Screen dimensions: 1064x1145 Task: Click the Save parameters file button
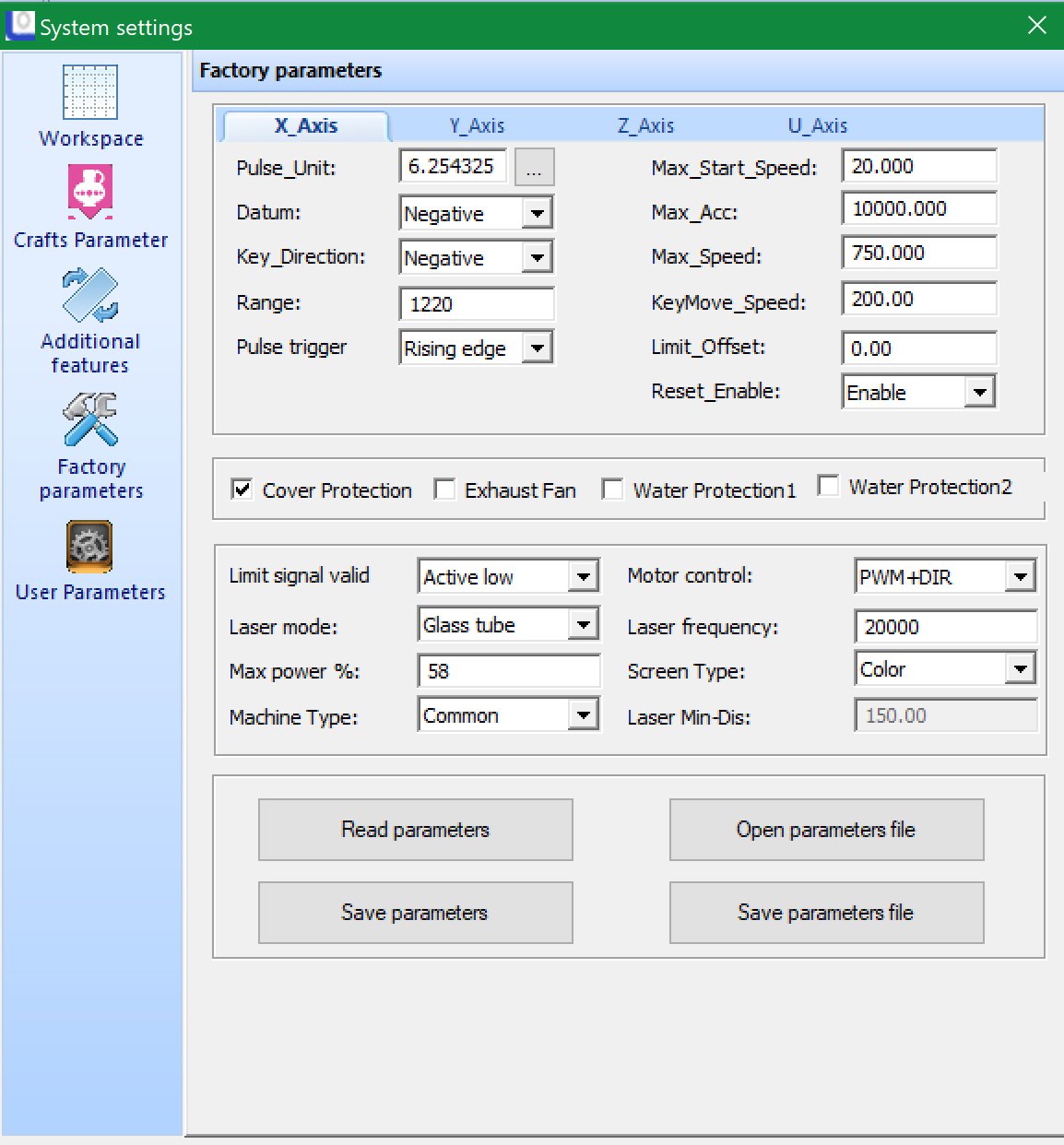click(x=826, y=913)
